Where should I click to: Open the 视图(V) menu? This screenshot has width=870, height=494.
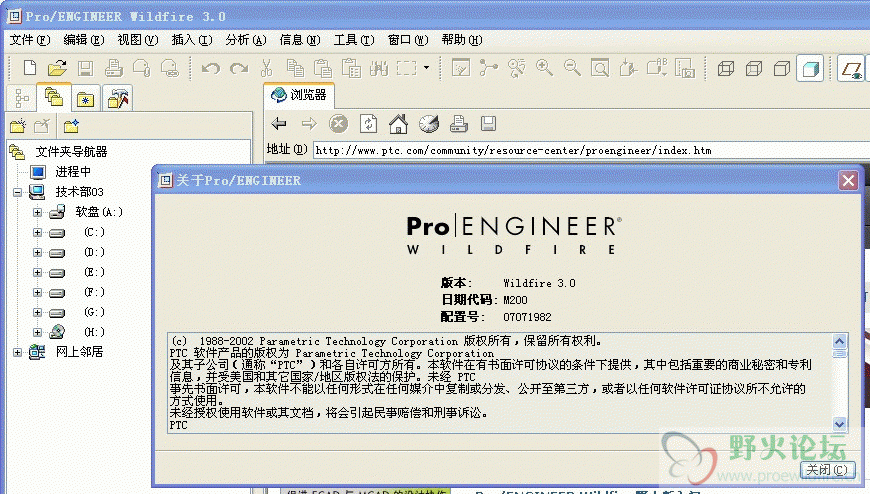pyautogui.click(x=138, y=39)
